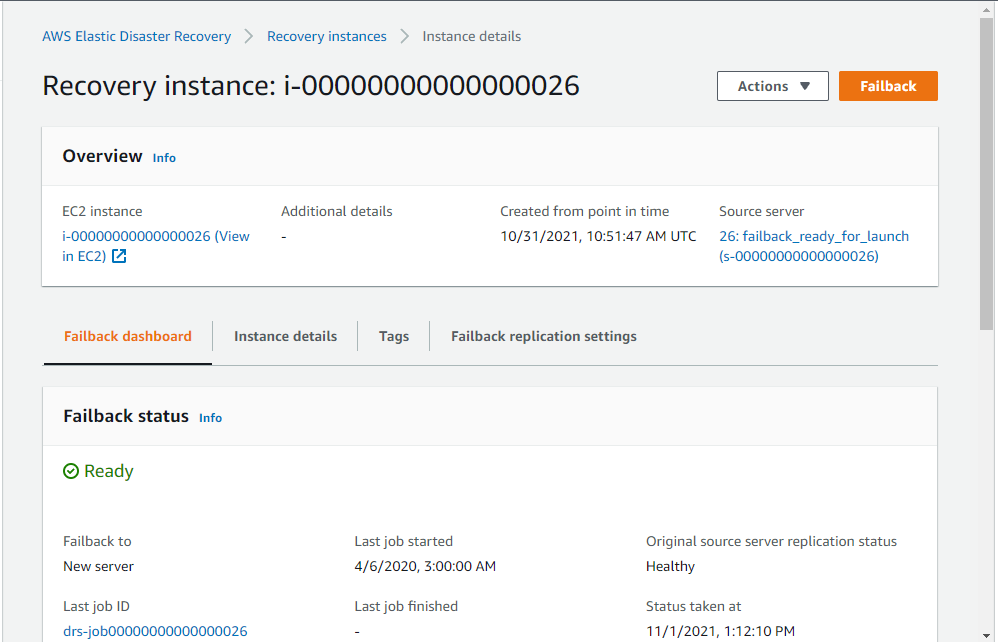The height and width of the screenshot is (642, 998).
Task: Click the chevron after Recovery instances breadcrumb
Action: (x=404, y=36)
